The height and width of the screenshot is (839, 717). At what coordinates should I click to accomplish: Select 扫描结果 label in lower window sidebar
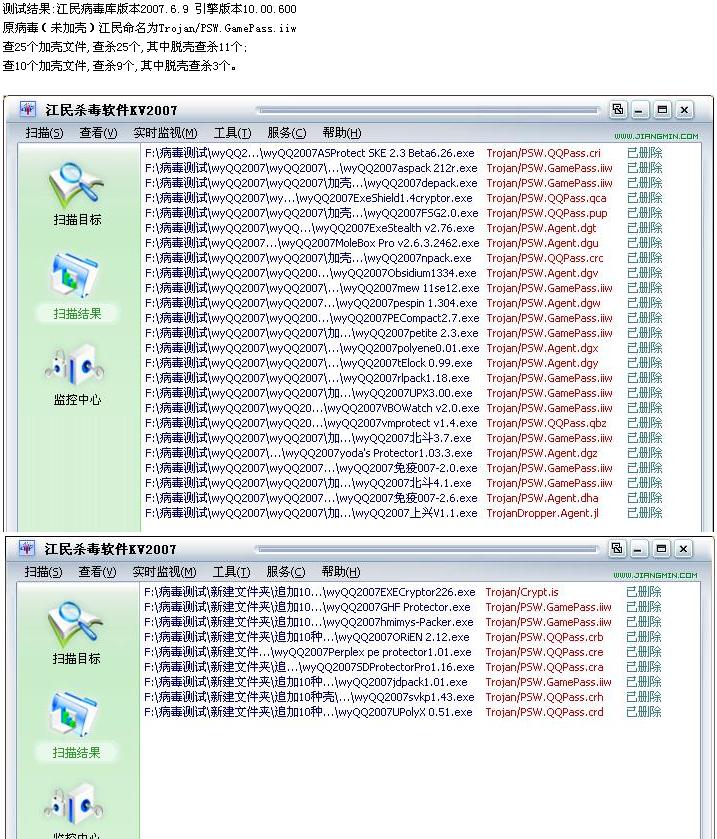(x=76, y=752)
